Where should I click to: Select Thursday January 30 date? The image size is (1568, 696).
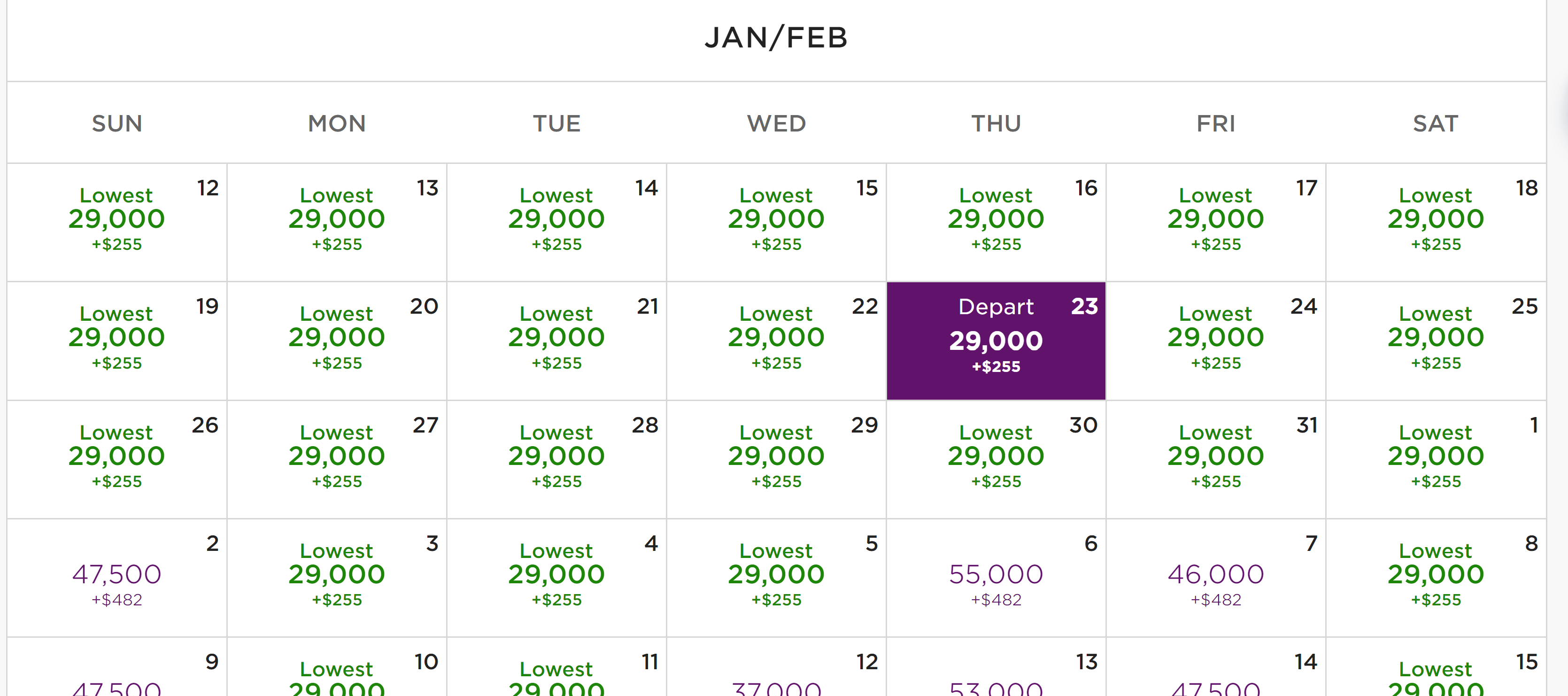pos(996,456)
